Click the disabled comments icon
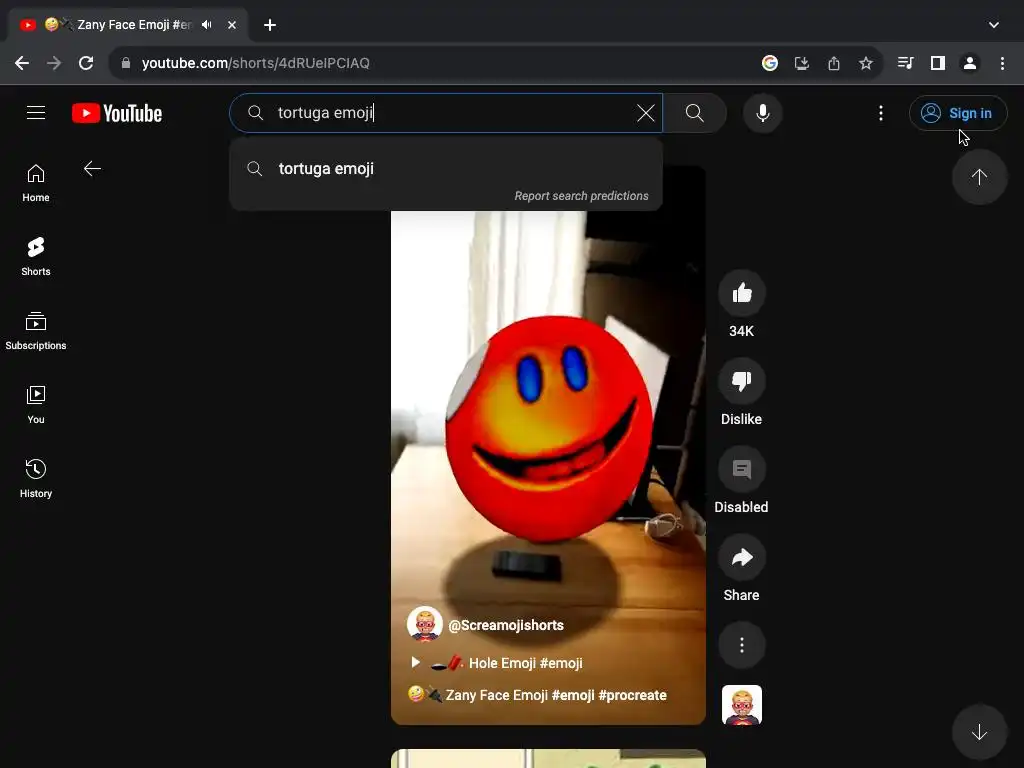The image size is (1024, 768). click(742, 470)
